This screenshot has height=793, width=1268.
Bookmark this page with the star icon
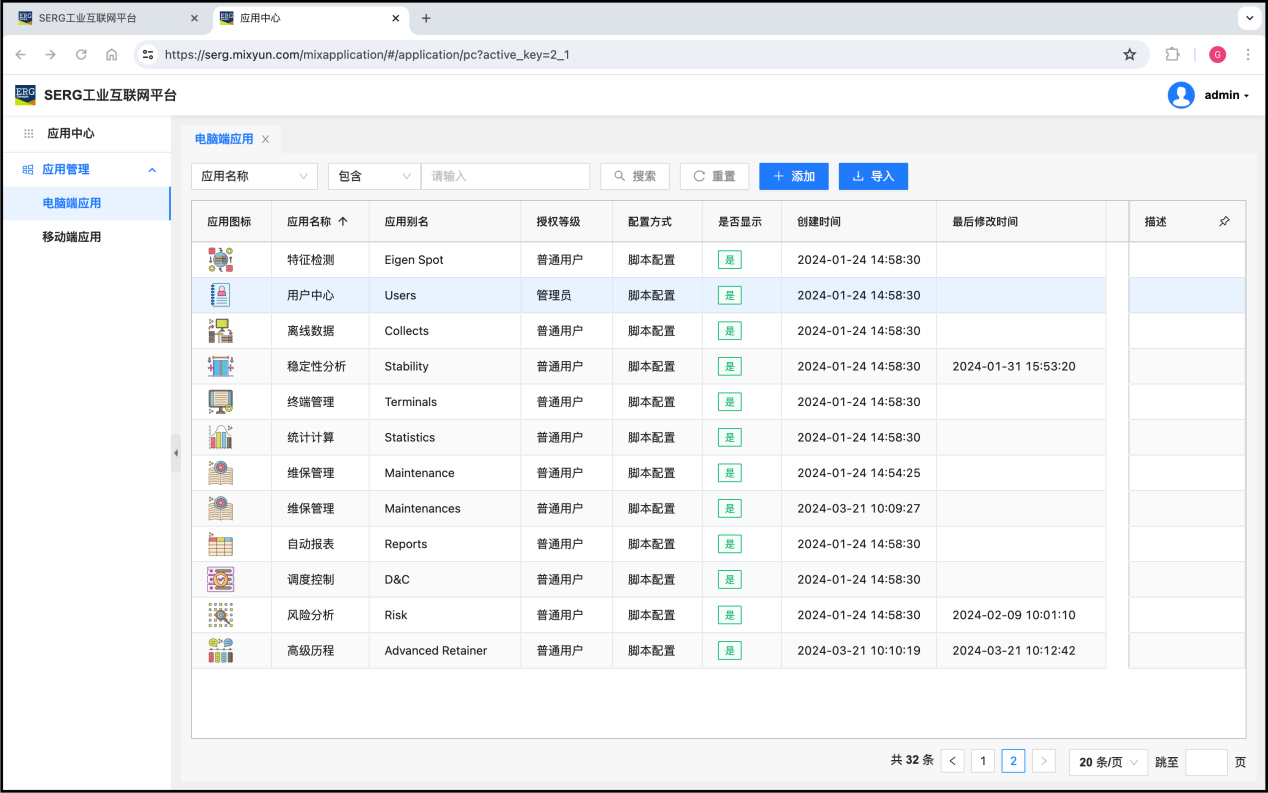pos(1130,55)
